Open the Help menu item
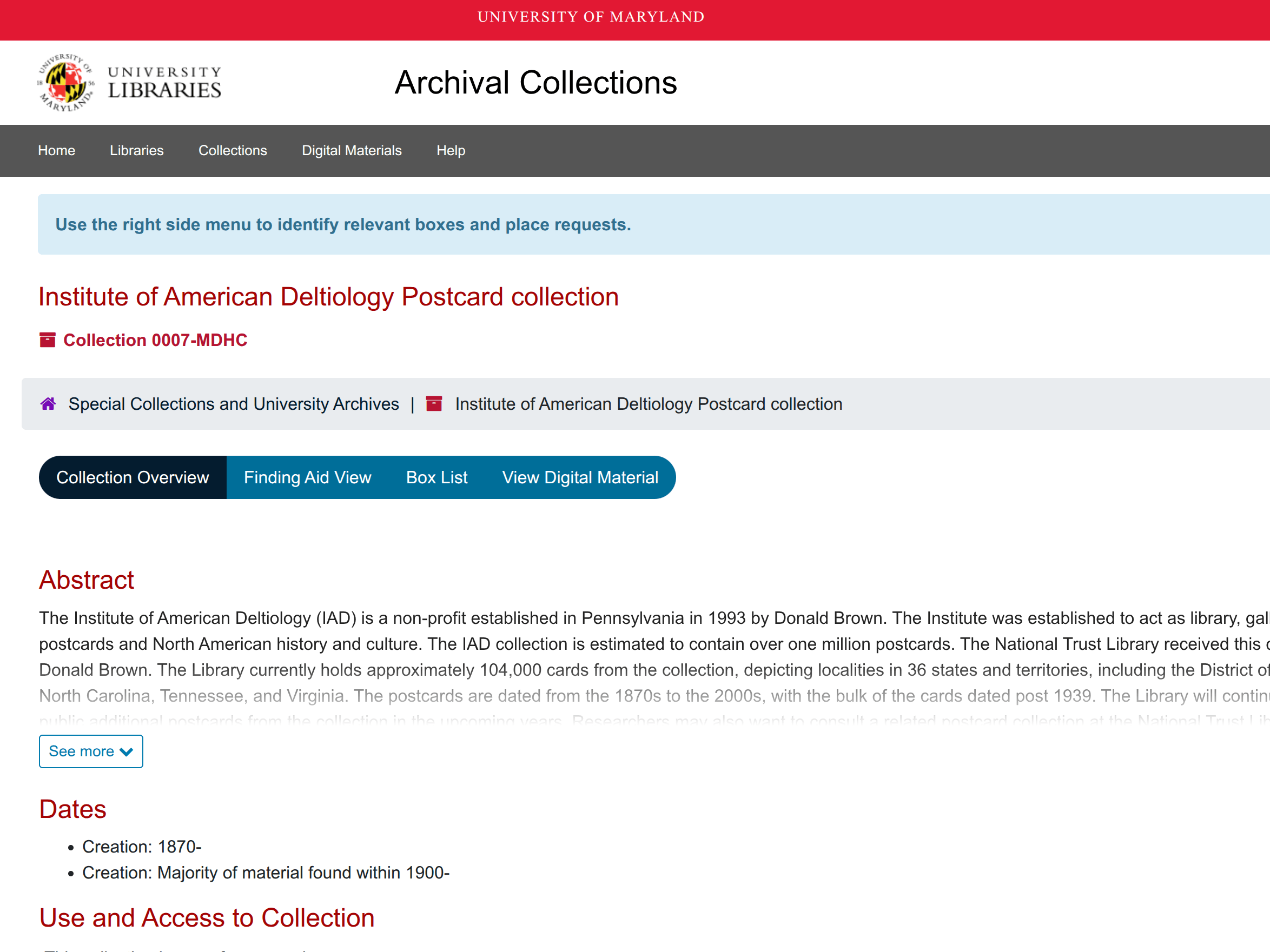This screenshot has height=952, width=1270. (451, 150)
